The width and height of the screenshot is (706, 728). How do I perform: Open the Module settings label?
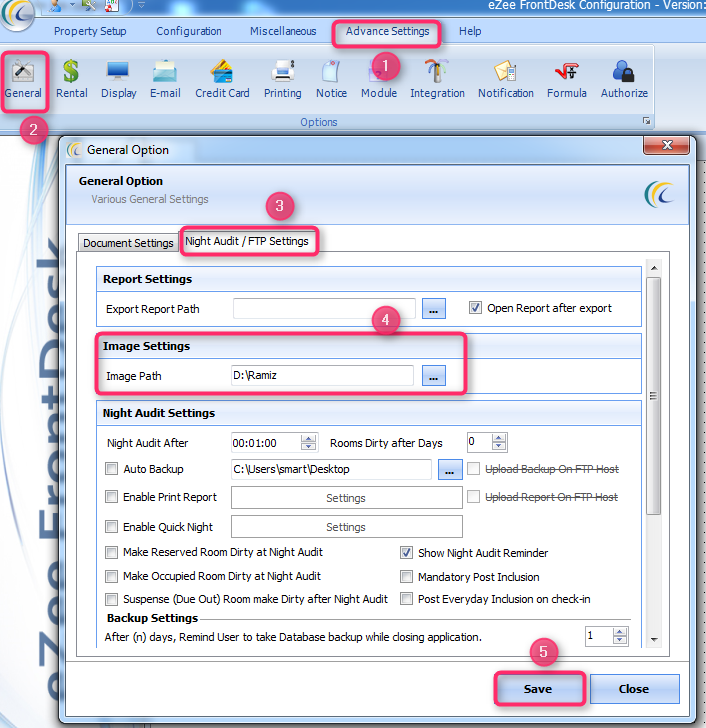379,93
